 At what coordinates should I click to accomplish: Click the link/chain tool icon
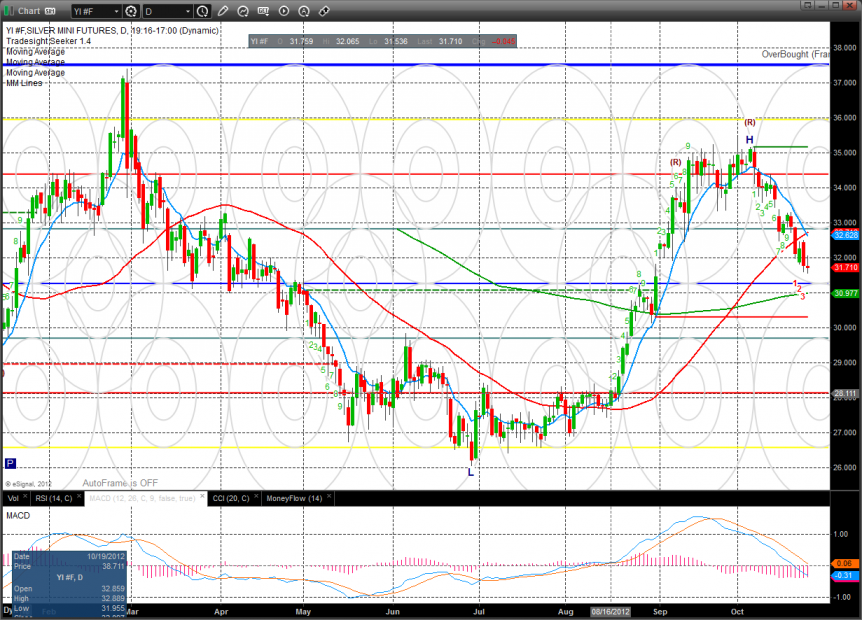(x=324, y=11)
